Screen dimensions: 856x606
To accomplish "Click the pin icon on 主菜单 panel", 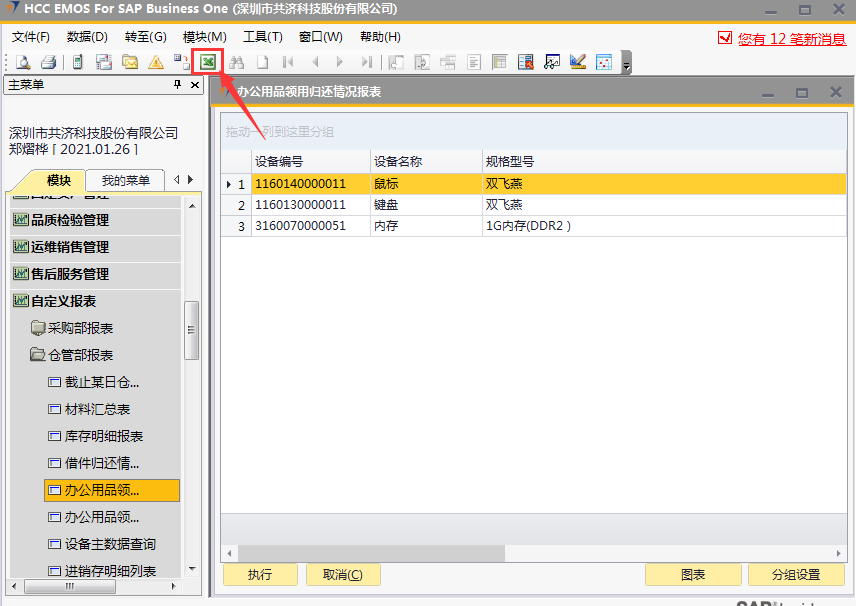I will click(x=178, y=85).
